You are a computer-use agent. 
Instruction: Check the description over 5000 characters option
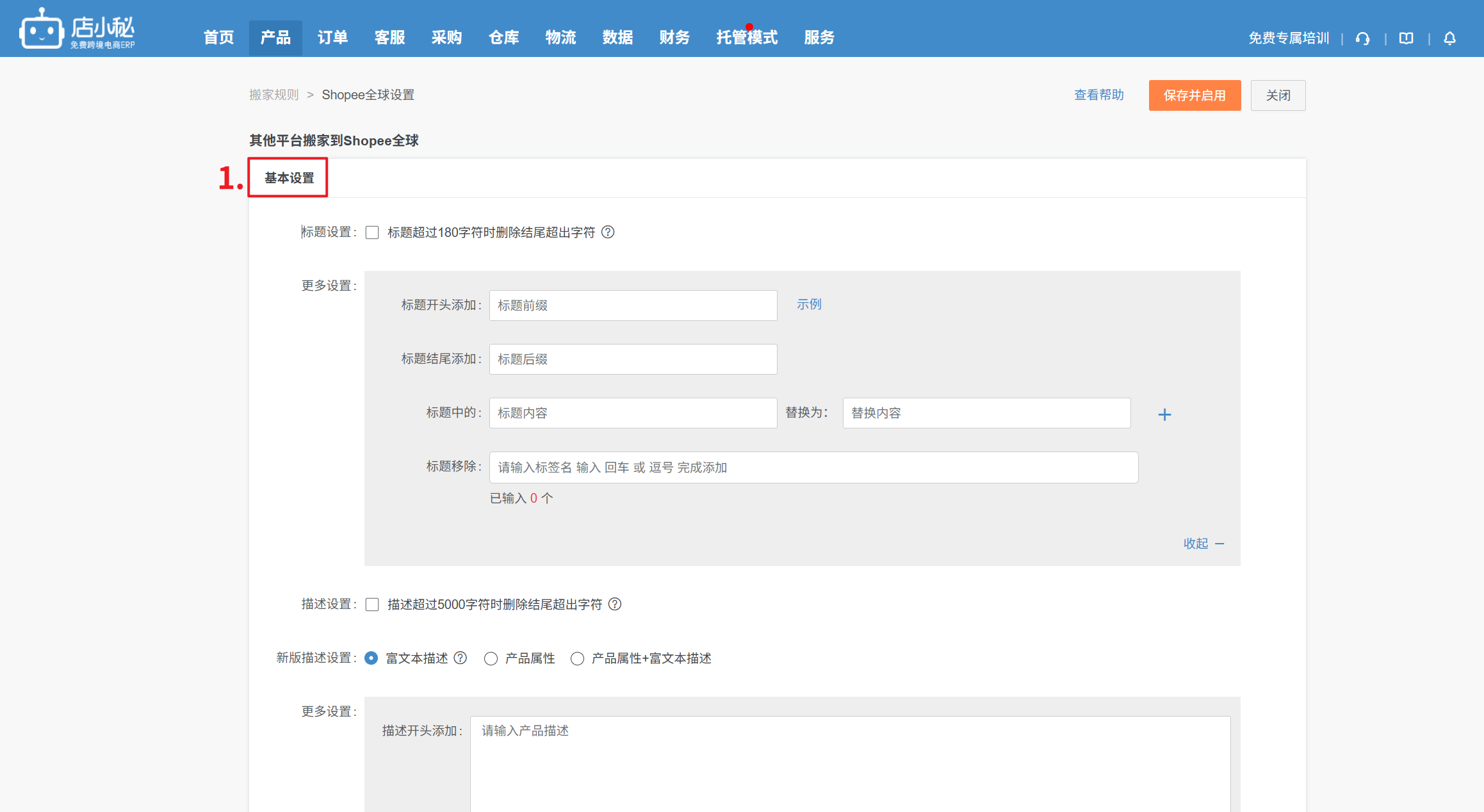point(372,605)
